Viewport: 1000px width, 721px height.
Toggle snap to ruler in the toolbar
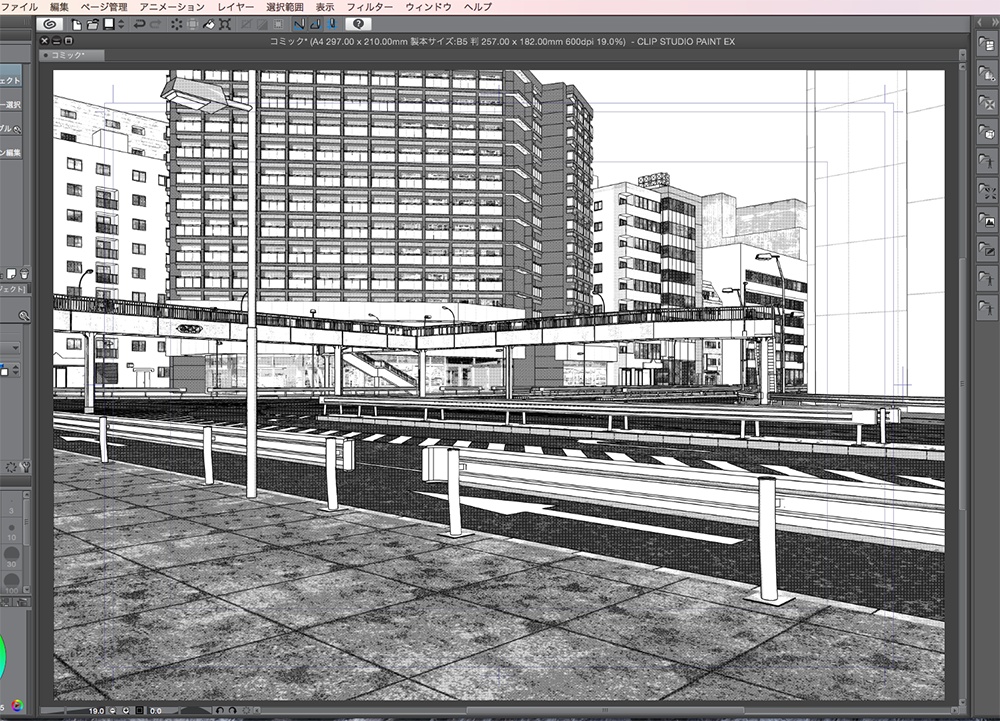point(298,24)
